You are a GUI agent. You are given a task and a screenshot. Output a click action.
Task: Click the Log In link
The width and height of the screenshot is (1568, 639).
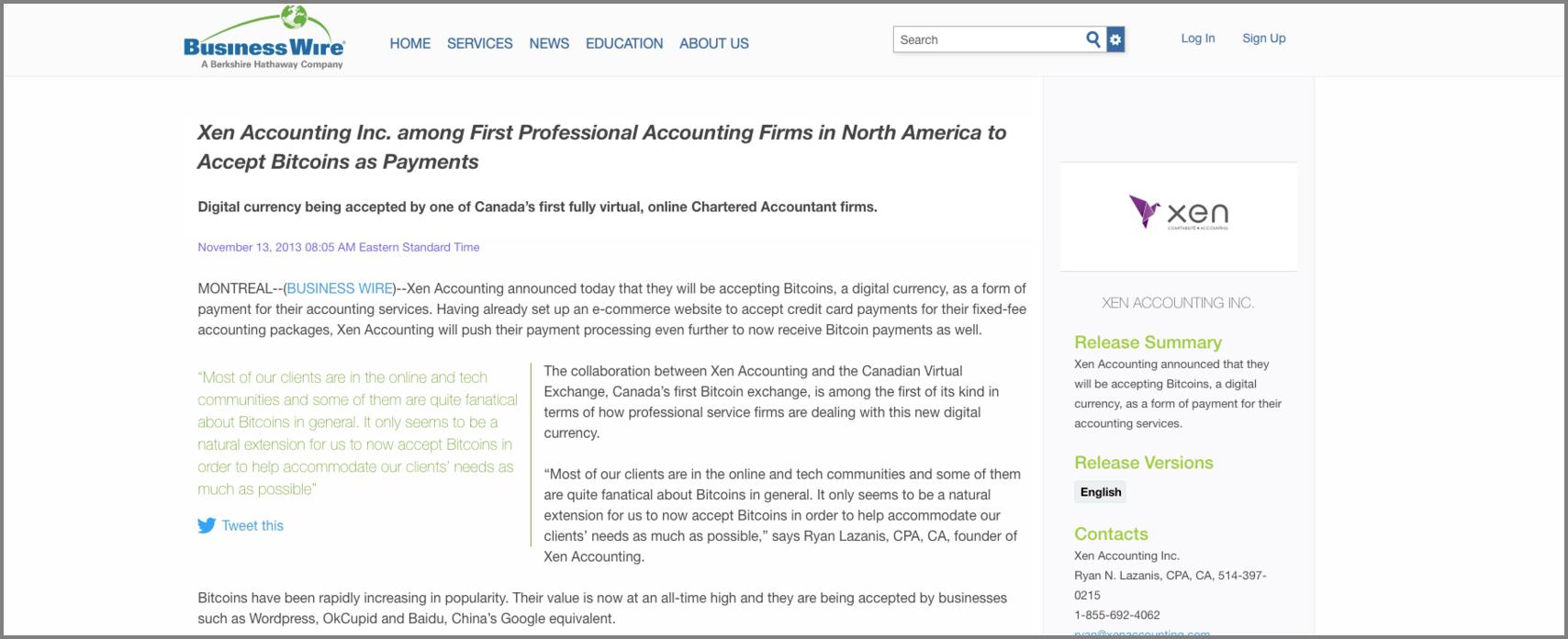point(1197,39)
